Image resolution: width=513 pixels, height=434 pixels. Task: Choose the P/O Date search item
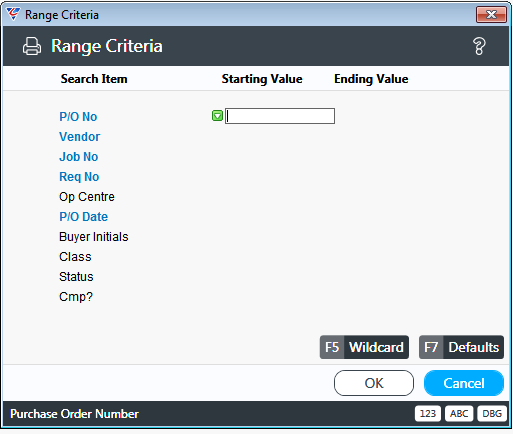point(84,217)
